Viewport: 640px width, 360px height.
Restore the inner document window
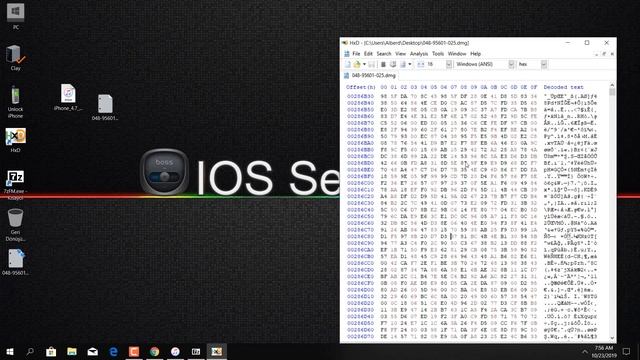[x=604, y=54]
